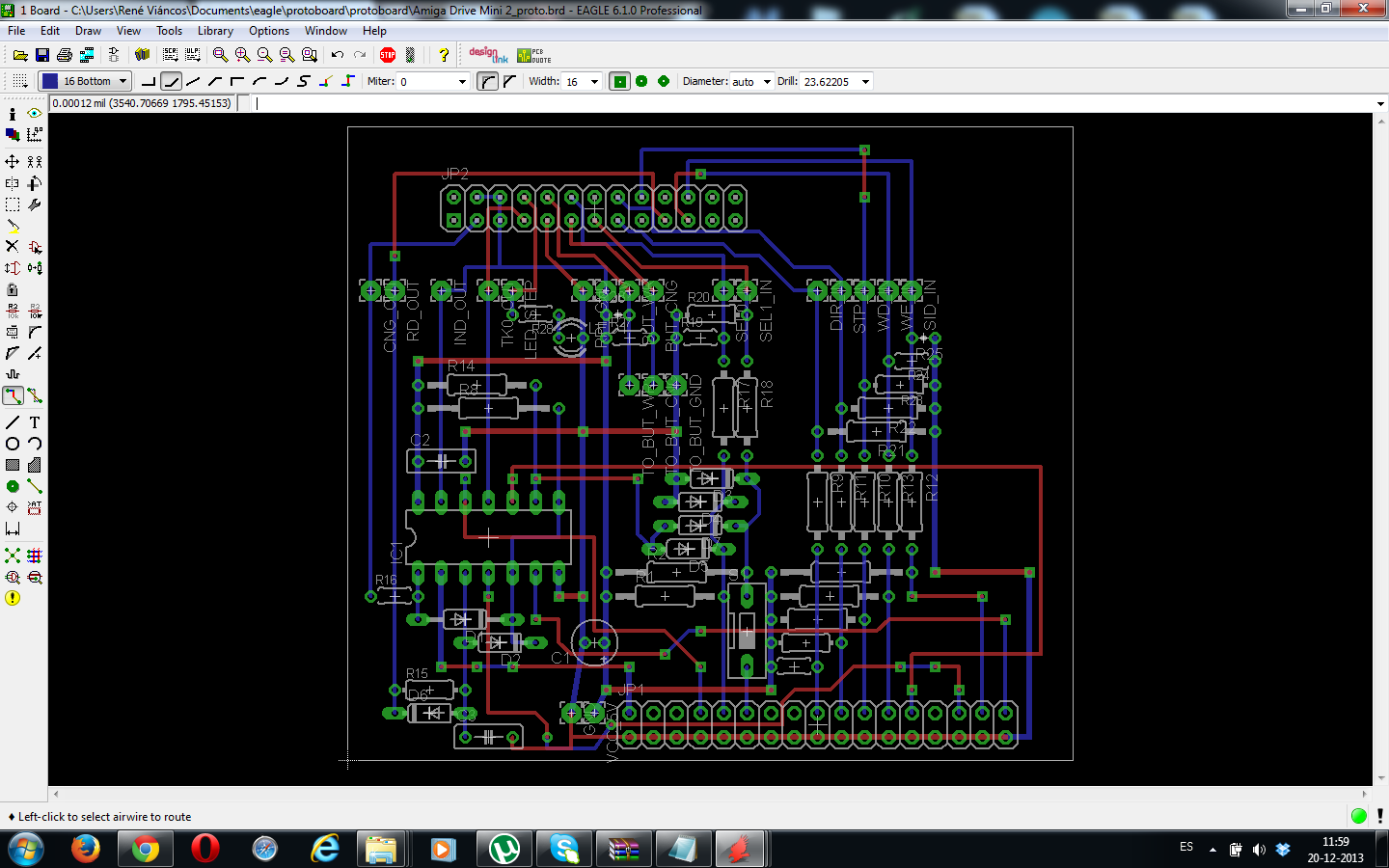Select the round via shape option

(641, 82)
